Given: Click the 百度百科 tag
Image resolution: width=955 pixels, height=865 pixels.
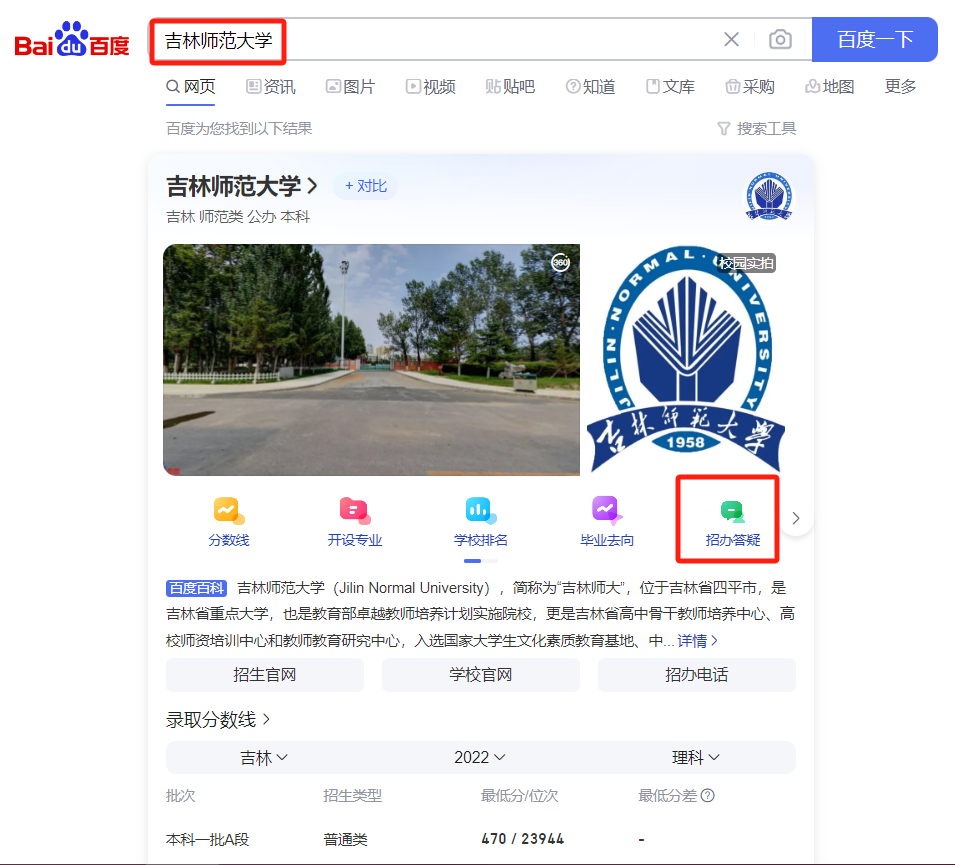Looking at the screenshot, I should coord(197,588).
